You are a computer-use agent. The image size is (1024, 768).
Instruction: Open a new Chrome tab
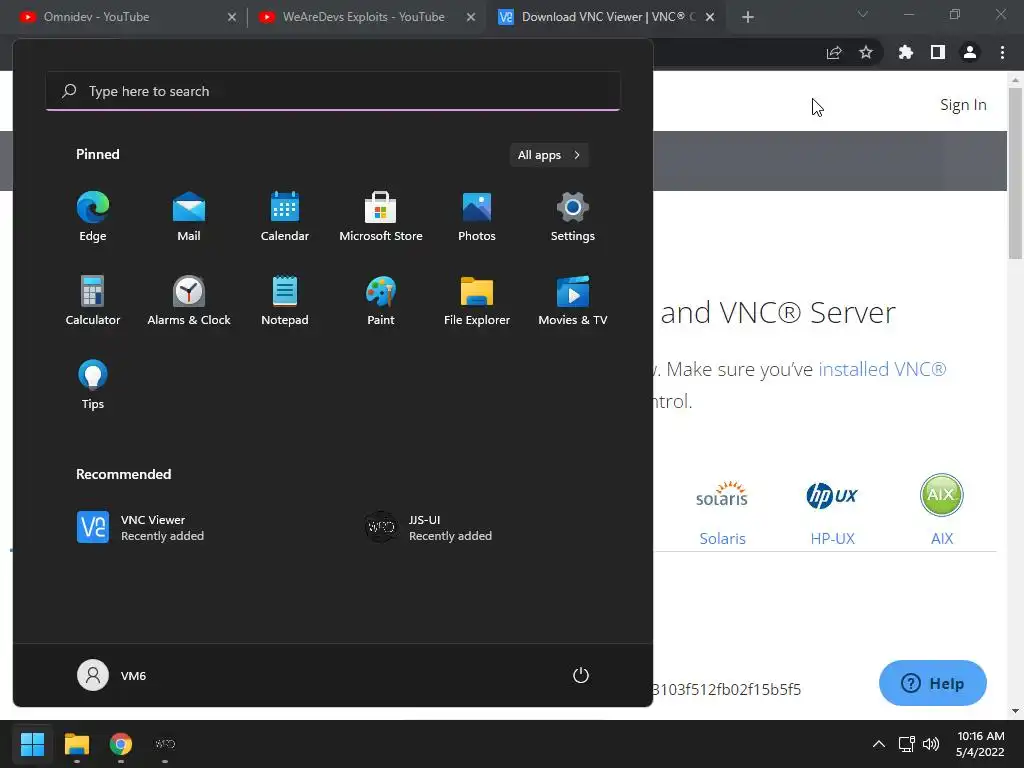[x=748, y=17]
